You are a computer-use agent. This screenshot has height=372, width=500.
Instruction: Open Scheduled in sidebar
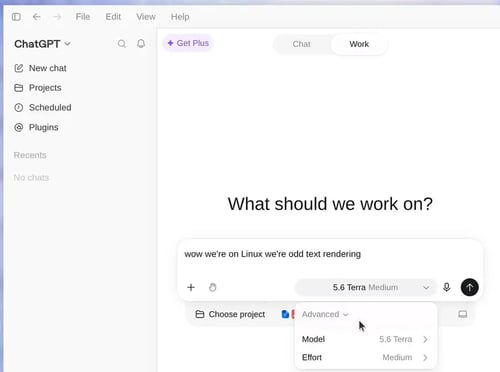[43, 108]
